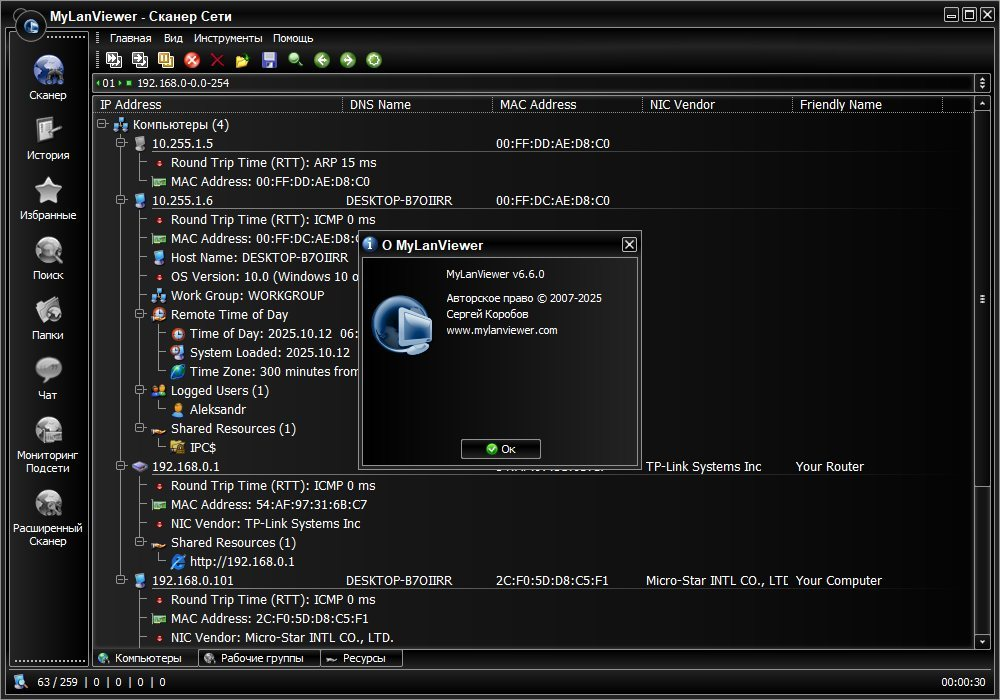Sort by the DNS Name column header
1000x700 pixels.
pyautogui.click(x=417, y=105)
